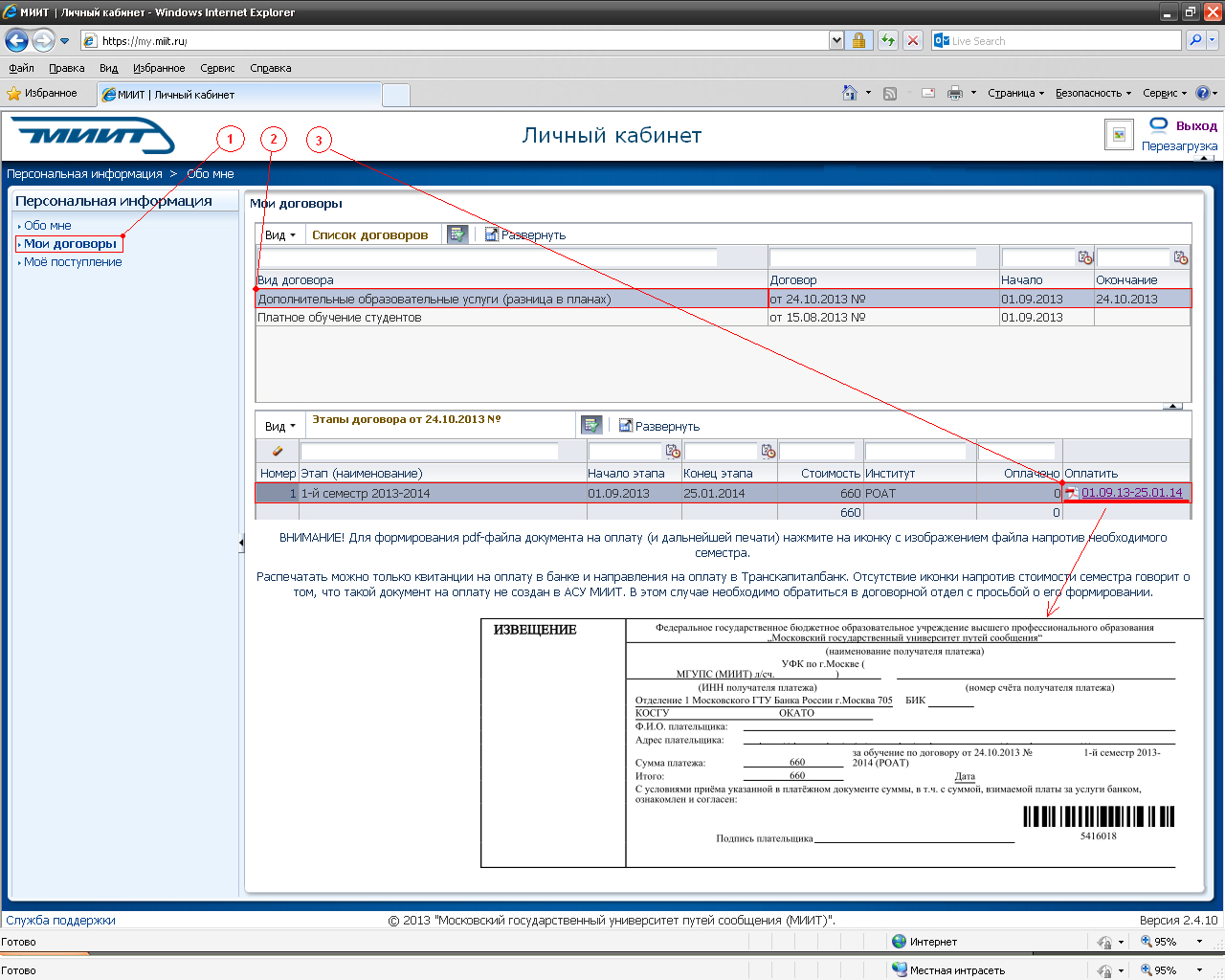This screenshot has width=1225, height=980.
Task: Click the Развернуть icon in contracts panel
Action: tap(492, 234)
